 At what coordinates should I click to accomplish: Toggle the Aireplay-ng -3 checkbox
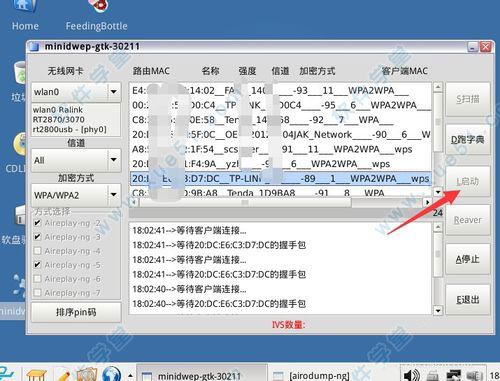coord(38,237)
